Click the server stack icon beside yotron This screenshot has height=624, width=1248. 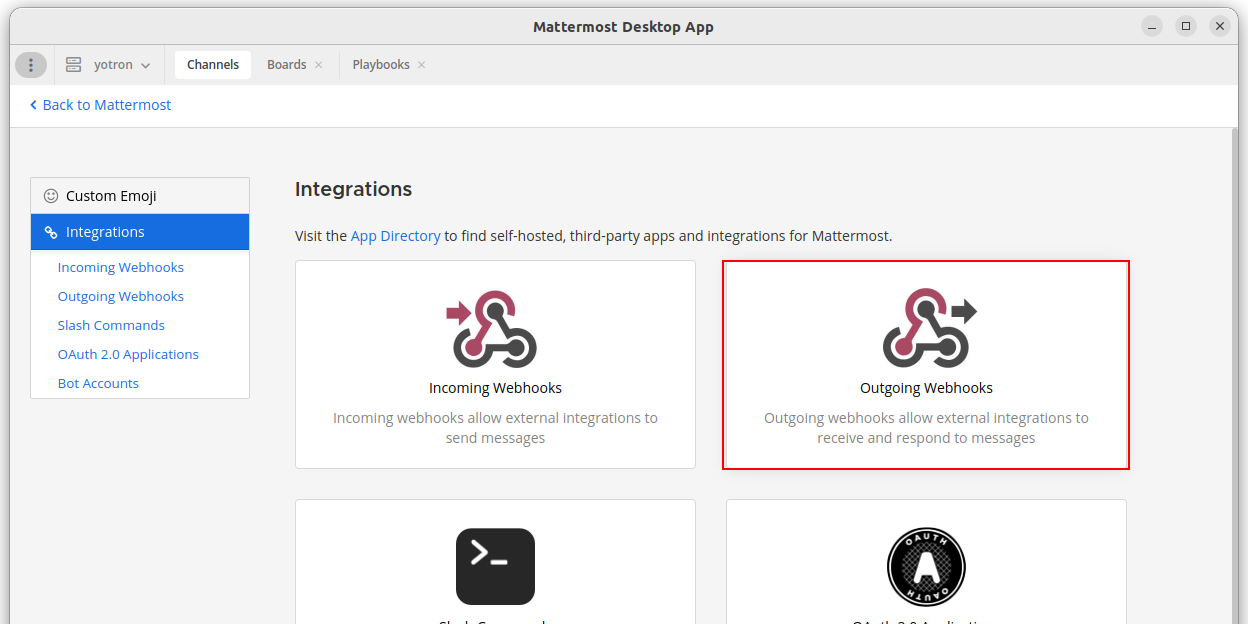click(x=73, y=65)
